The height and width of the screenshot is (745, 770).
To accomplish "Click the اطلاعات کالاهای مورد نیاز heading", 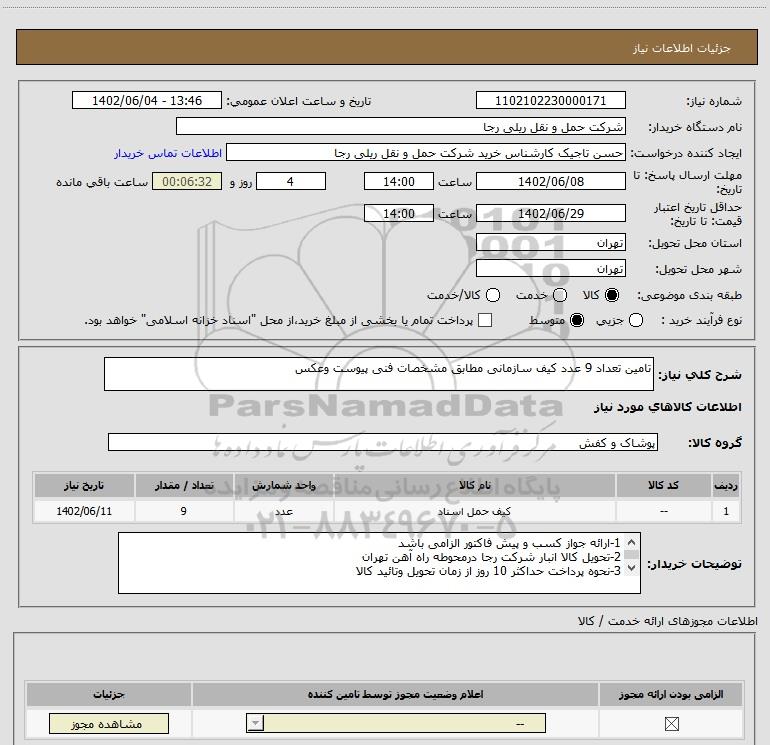I will (x=667, y=407).
